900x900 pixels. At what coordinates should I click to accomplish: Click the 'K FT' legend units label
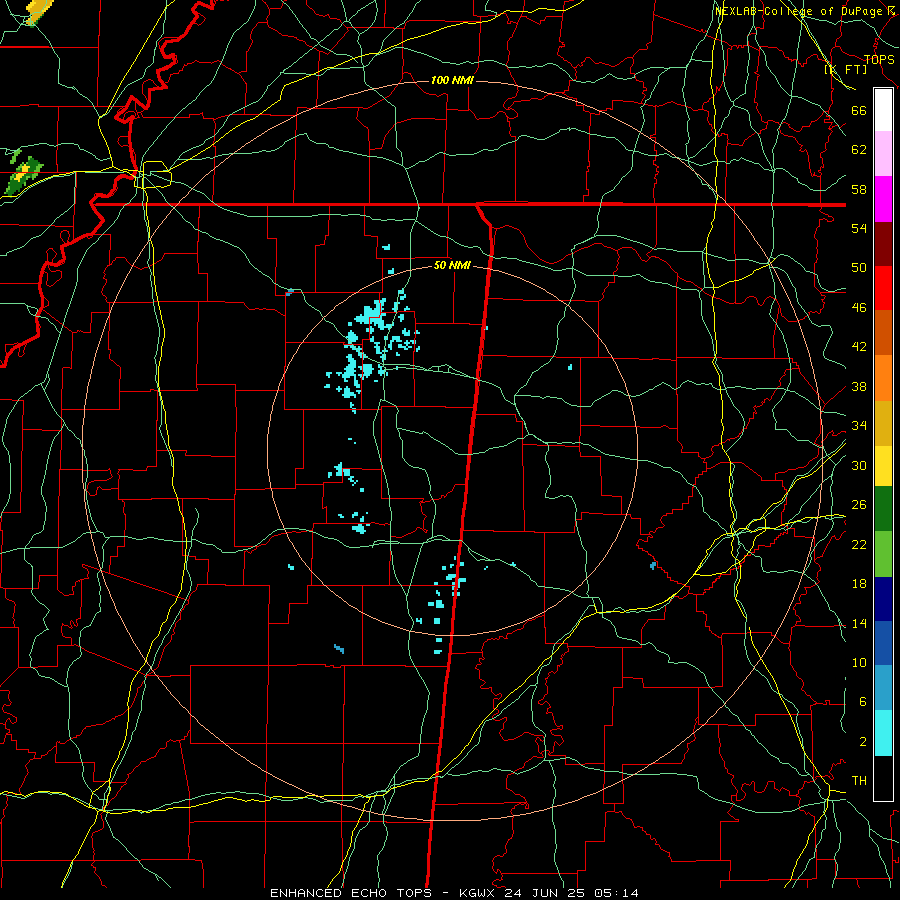[845, 69]
